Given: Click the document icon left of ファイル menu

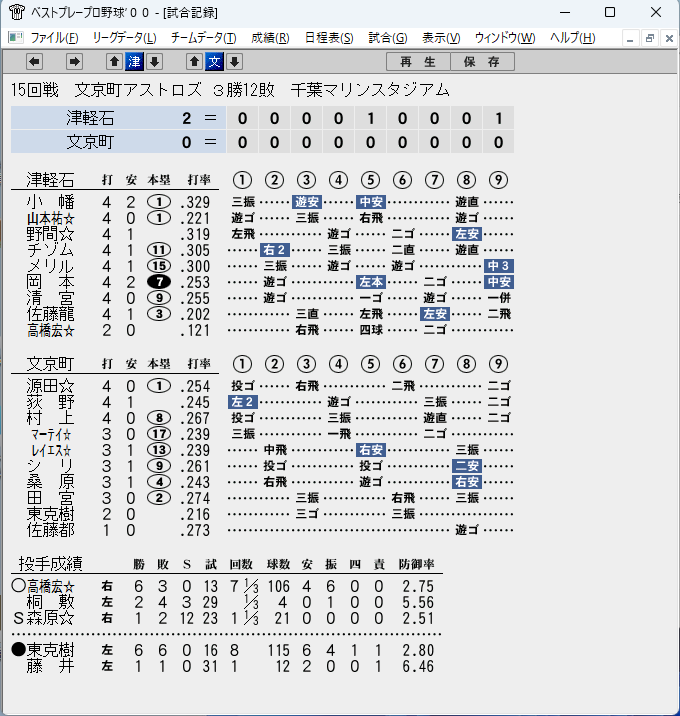Looking at the screenshot, I should (x=16, y=37).
